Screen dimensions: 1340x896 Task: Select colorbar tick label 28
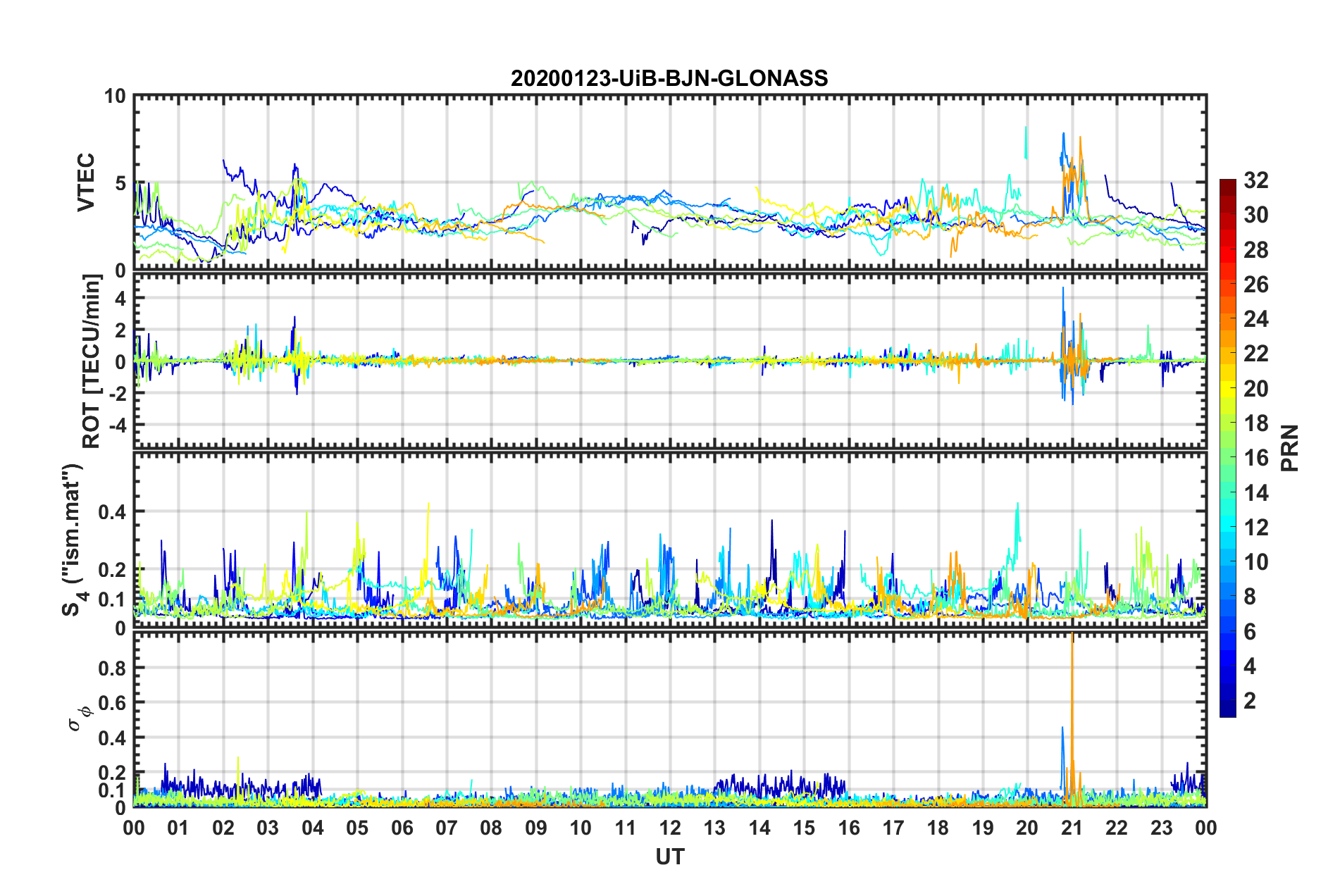(x=1255, y=250)
